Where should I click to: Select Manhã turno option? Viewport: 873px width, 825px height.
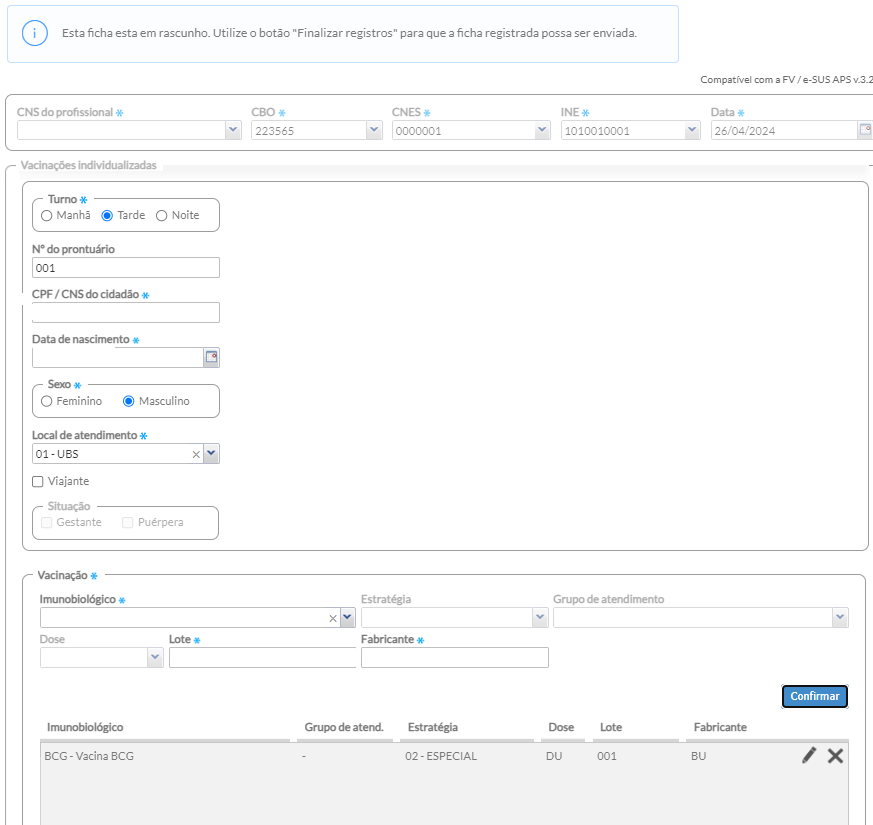click(x=47, y=215)
